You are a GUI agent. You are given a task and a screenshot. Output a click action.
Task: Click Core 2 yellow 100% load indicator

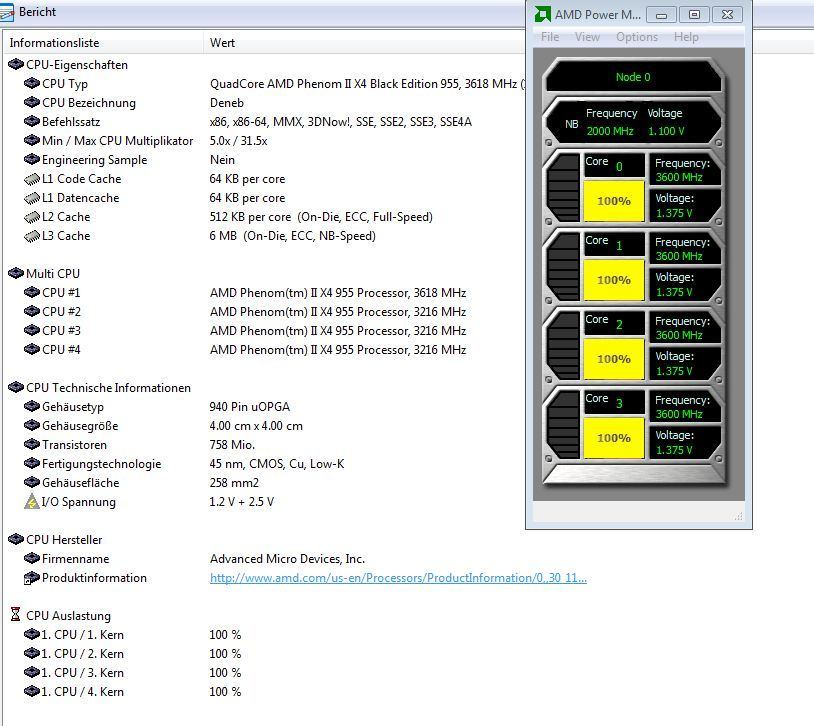614,359
